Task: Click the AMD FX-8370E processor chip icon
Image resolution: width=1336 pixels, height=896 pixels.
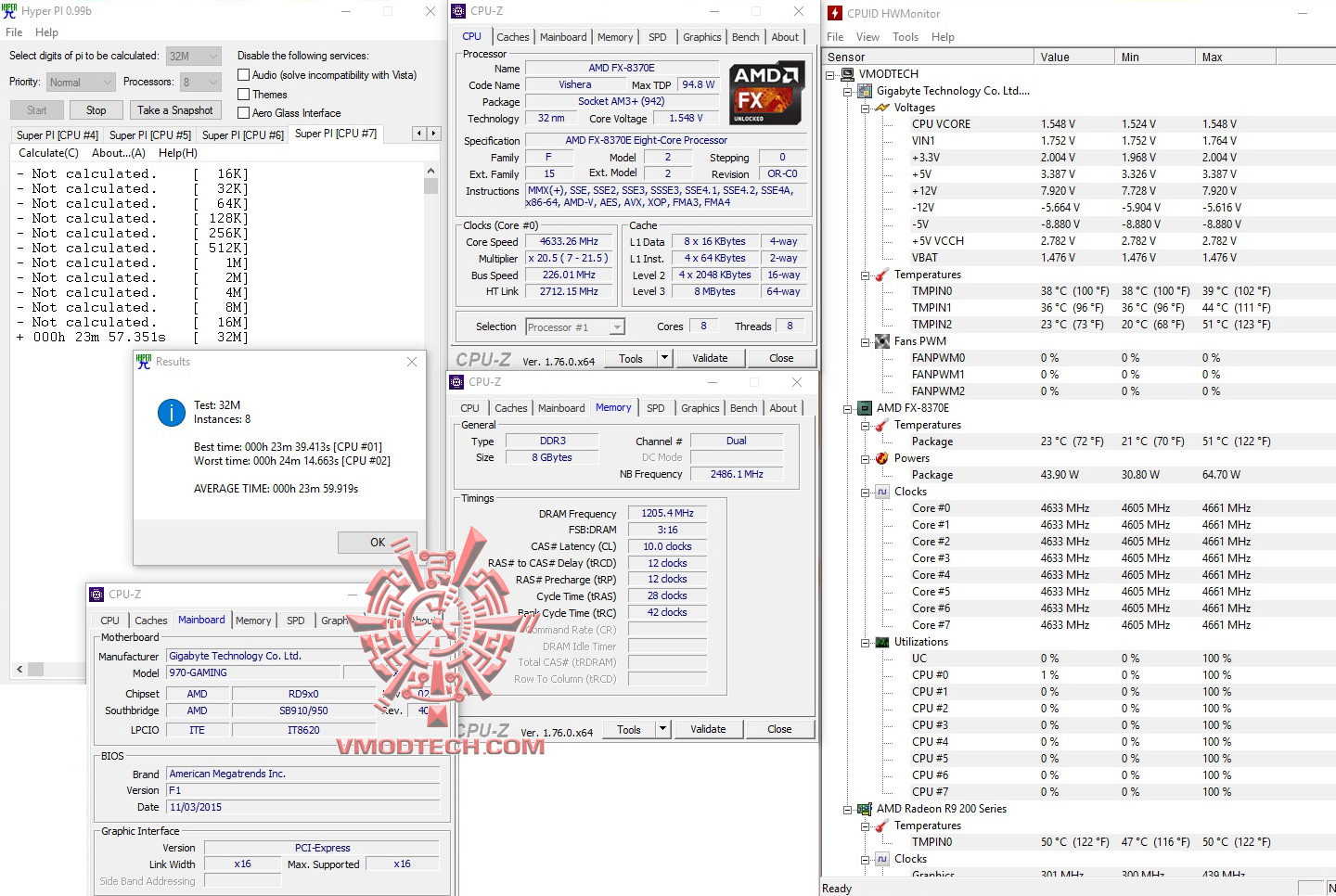Action: pos(866,408)
